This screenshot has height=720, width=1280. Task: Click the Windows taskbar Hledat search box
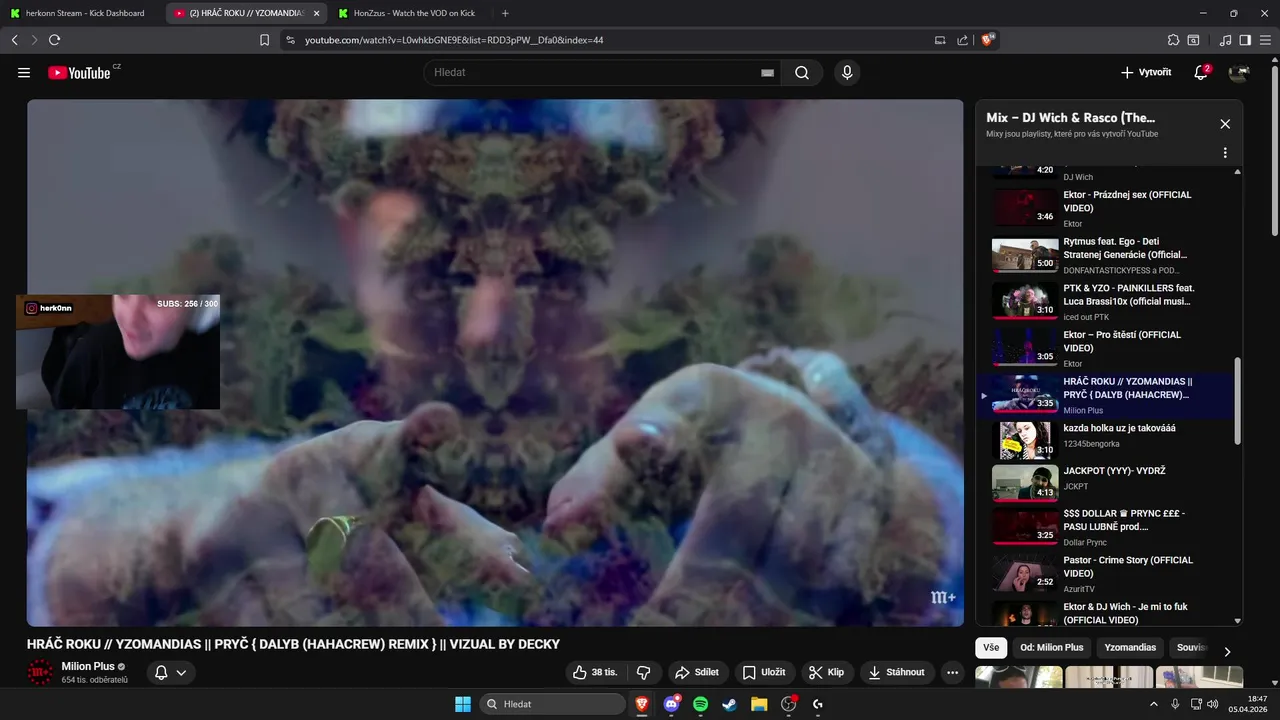click(x=552, y=704)
